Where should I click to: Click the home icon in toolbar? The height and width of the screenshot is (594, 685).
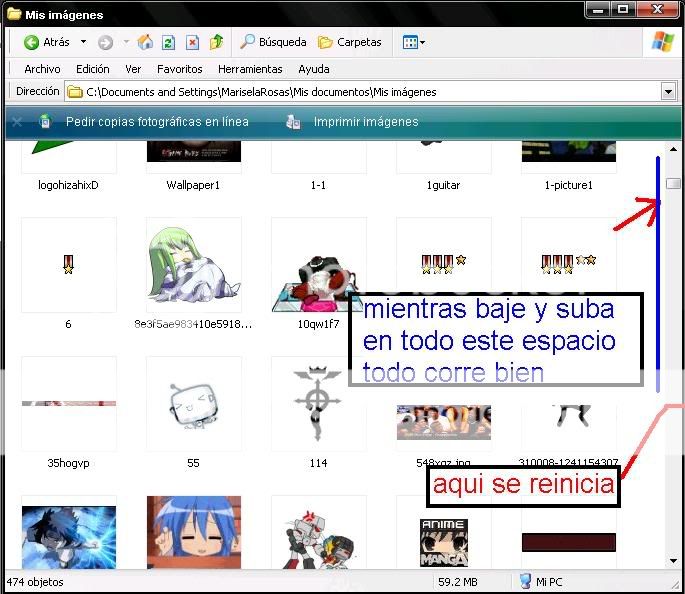tap(145, 42)
